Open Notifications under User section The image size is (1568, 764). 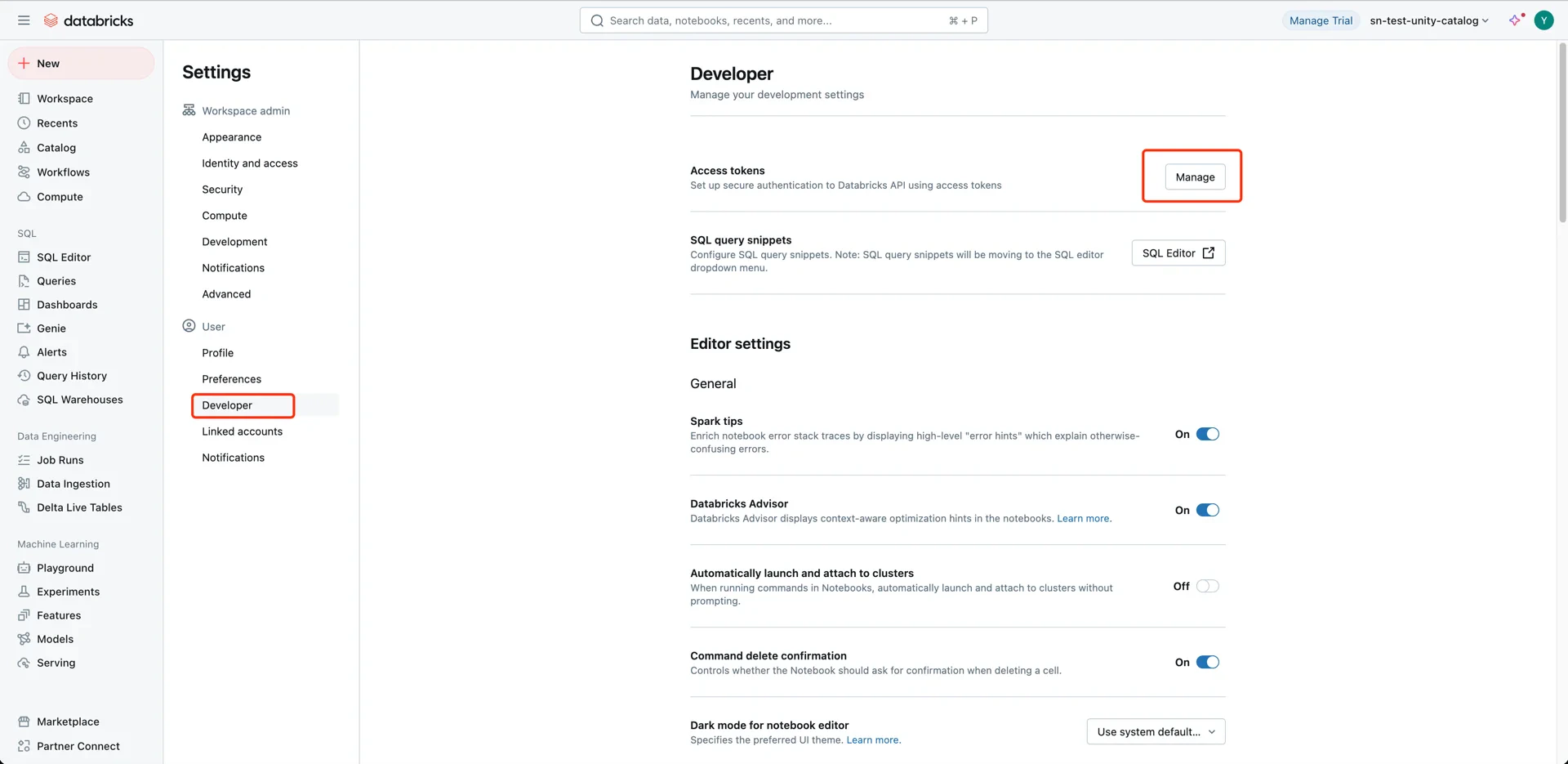234,458
